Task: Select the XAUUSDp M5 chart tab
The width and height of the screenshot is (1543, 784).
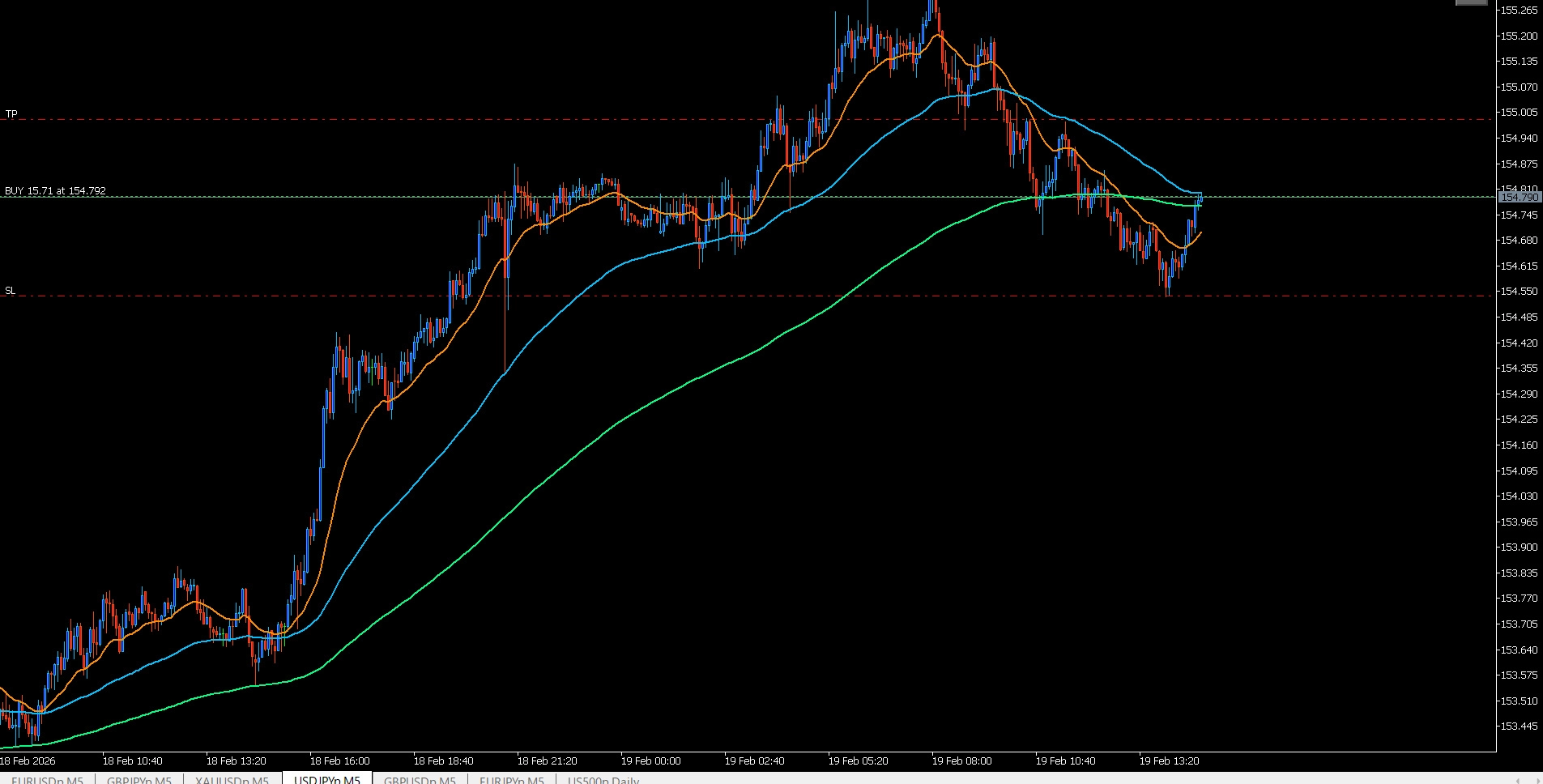Action: [x=232, y=779]
